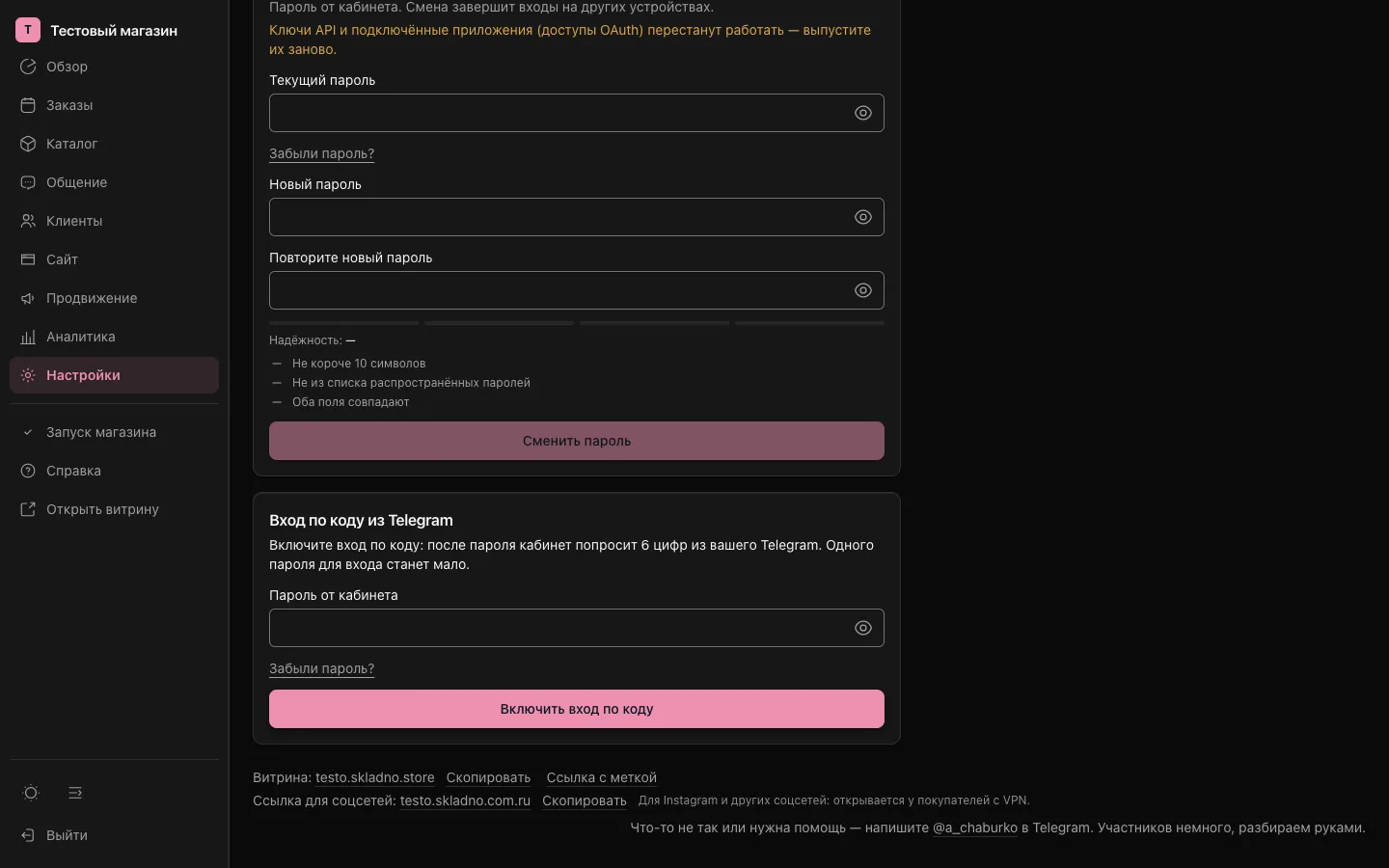The image size is (1389, 868).
Task: Click the Заказы sidebar icon
Action: point(28,105)
